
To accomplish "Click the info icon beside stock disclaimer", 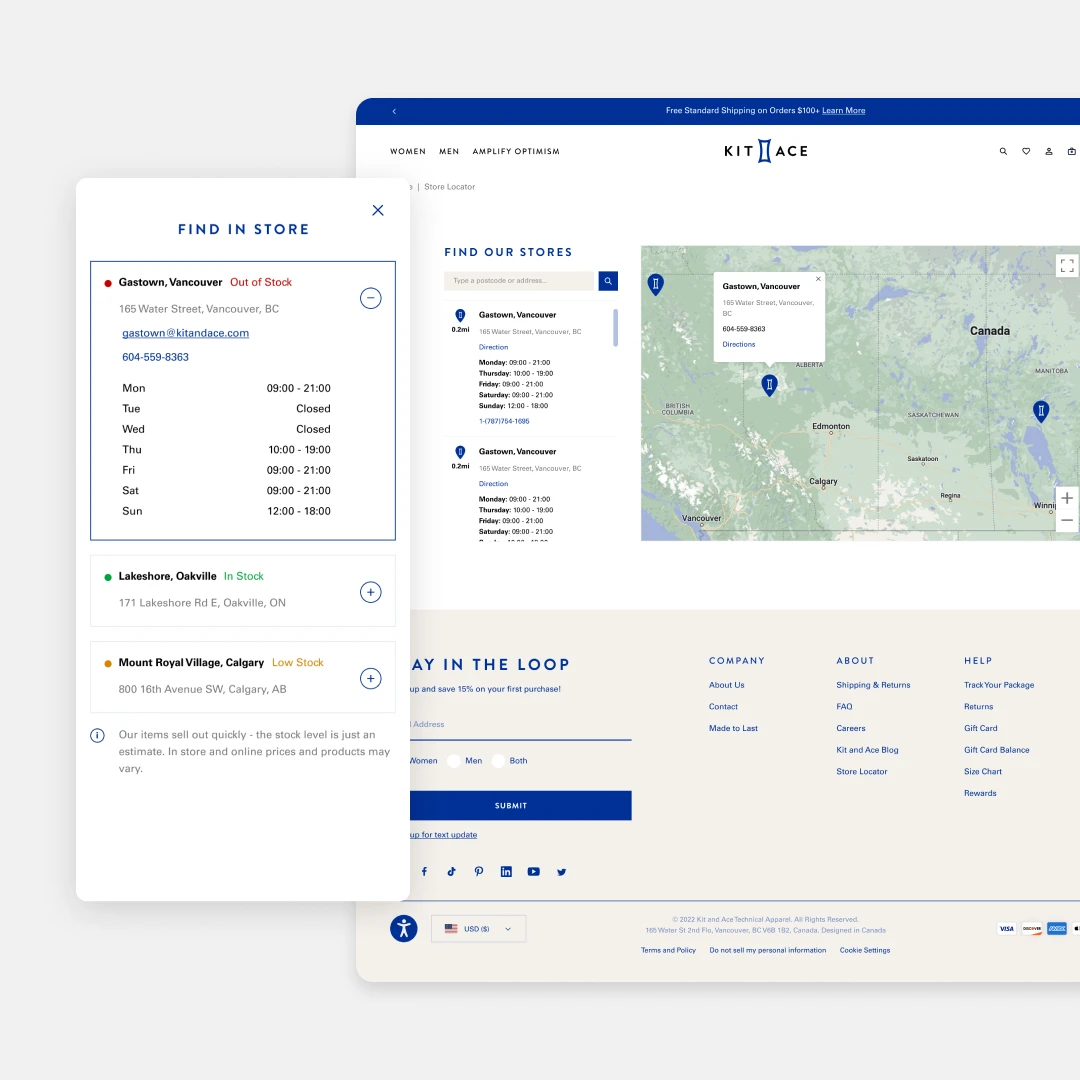I will [98, 736].
